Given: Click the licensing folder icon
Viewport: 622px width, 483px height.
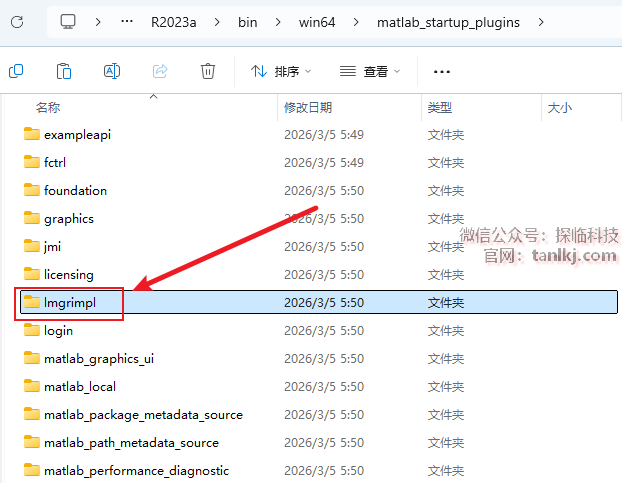Looking at the screenshot, I should click(x=31, y=274).
